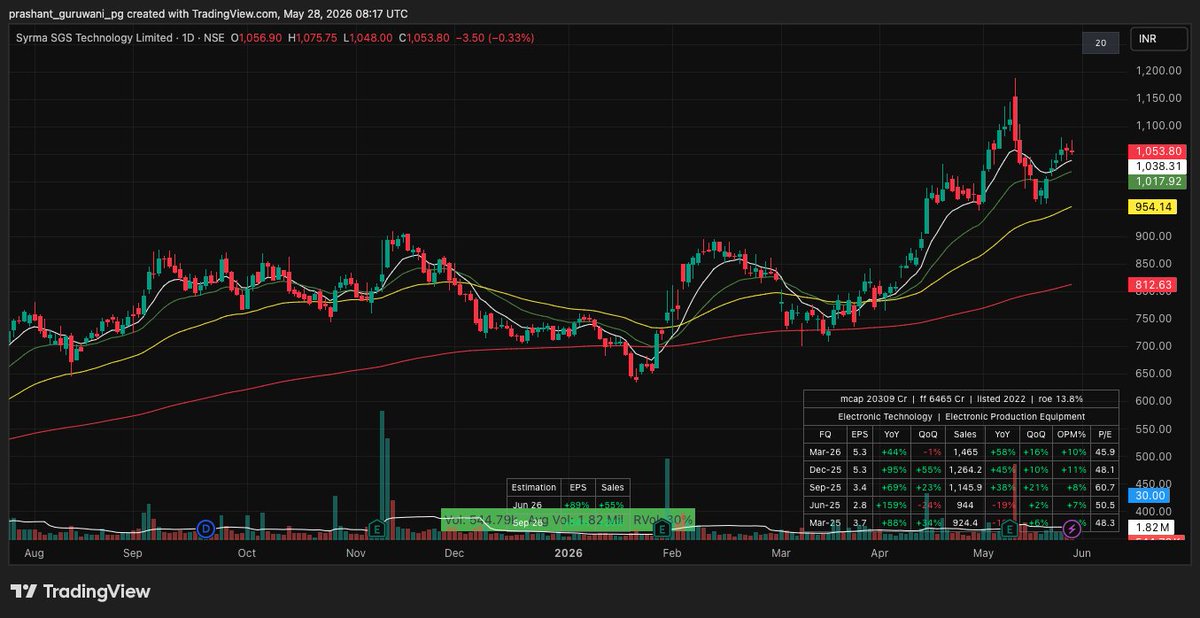Open the November earnings E marker

pyautogui.click(x=378, y=527)
